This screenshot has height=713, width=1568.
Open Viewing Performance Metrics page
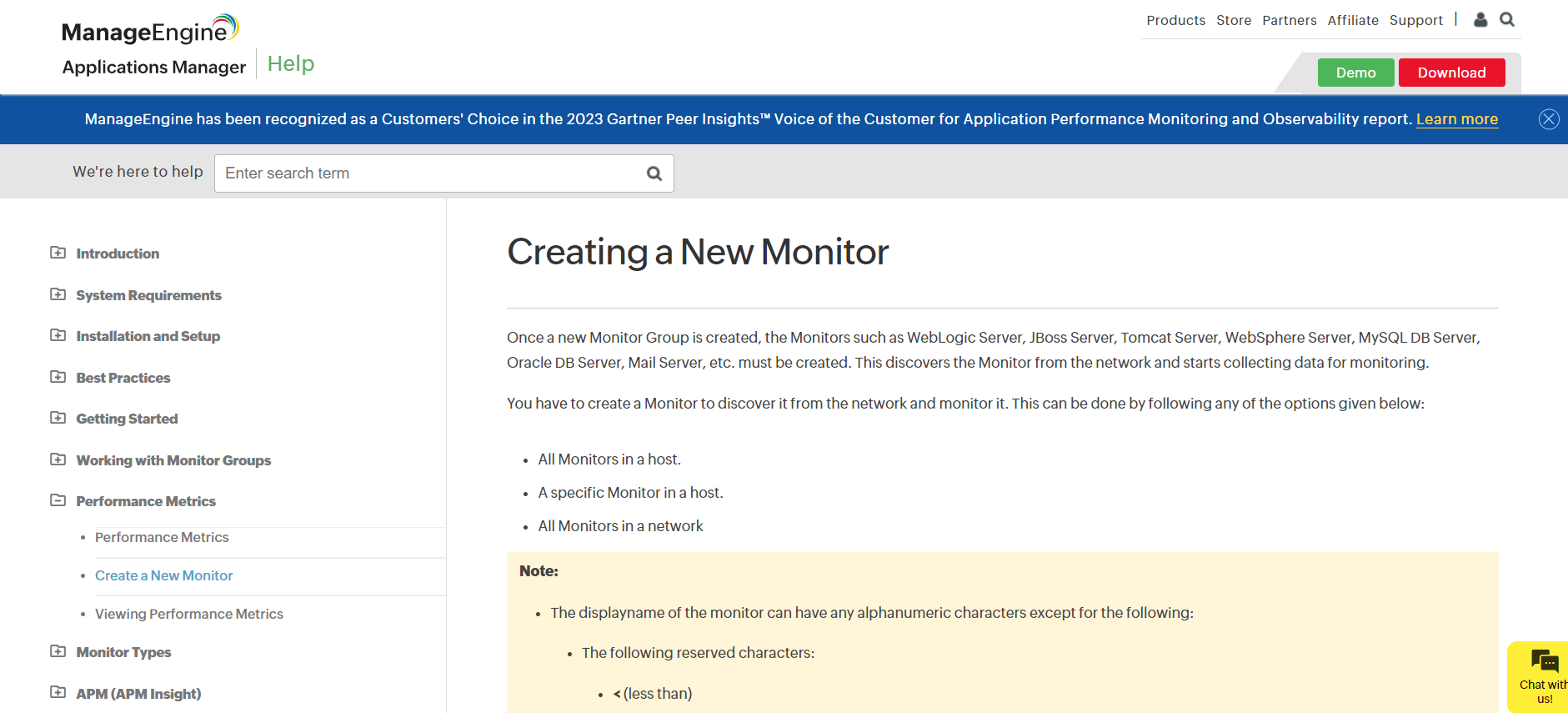[189, 614]
